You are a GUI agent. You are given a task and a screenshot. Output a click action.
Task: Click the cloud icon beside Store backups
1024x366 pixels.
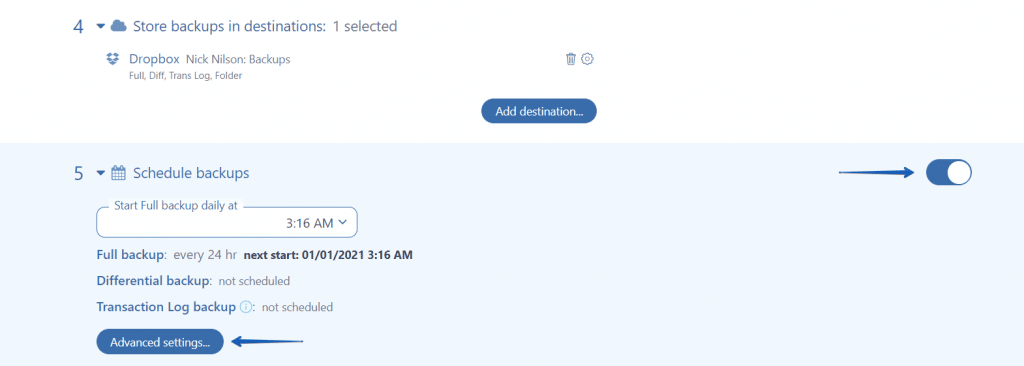click(118, 26)
